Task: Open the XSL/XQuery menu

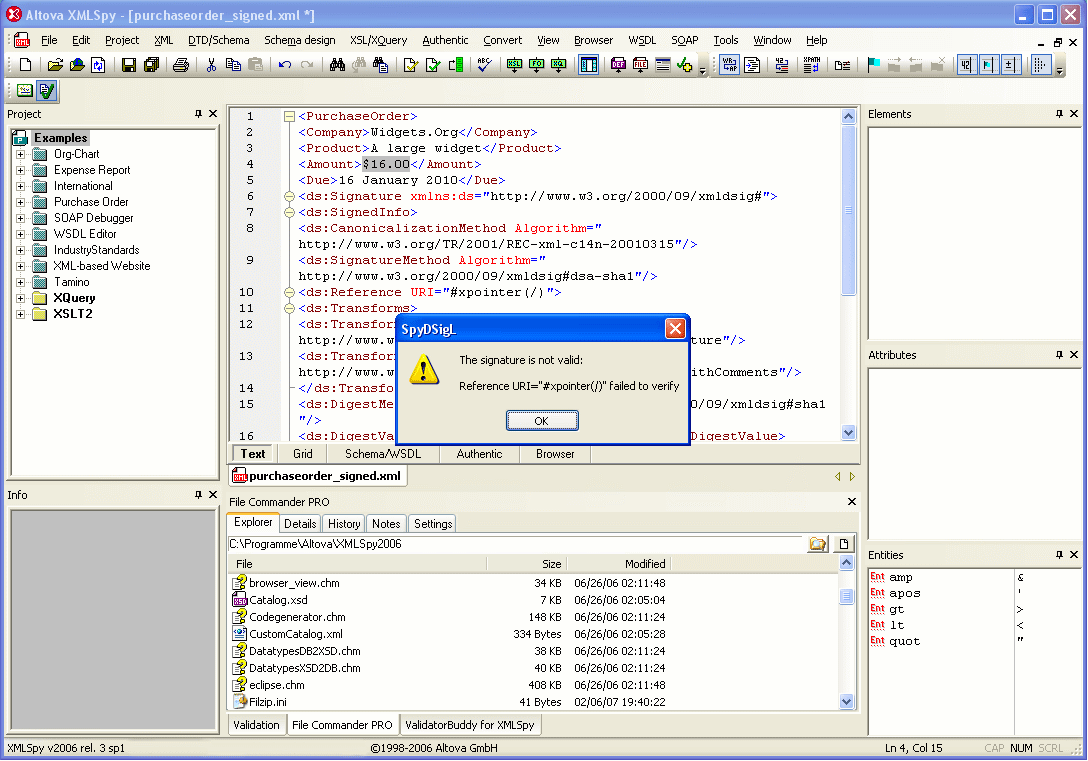Action: tap(378, 40)
